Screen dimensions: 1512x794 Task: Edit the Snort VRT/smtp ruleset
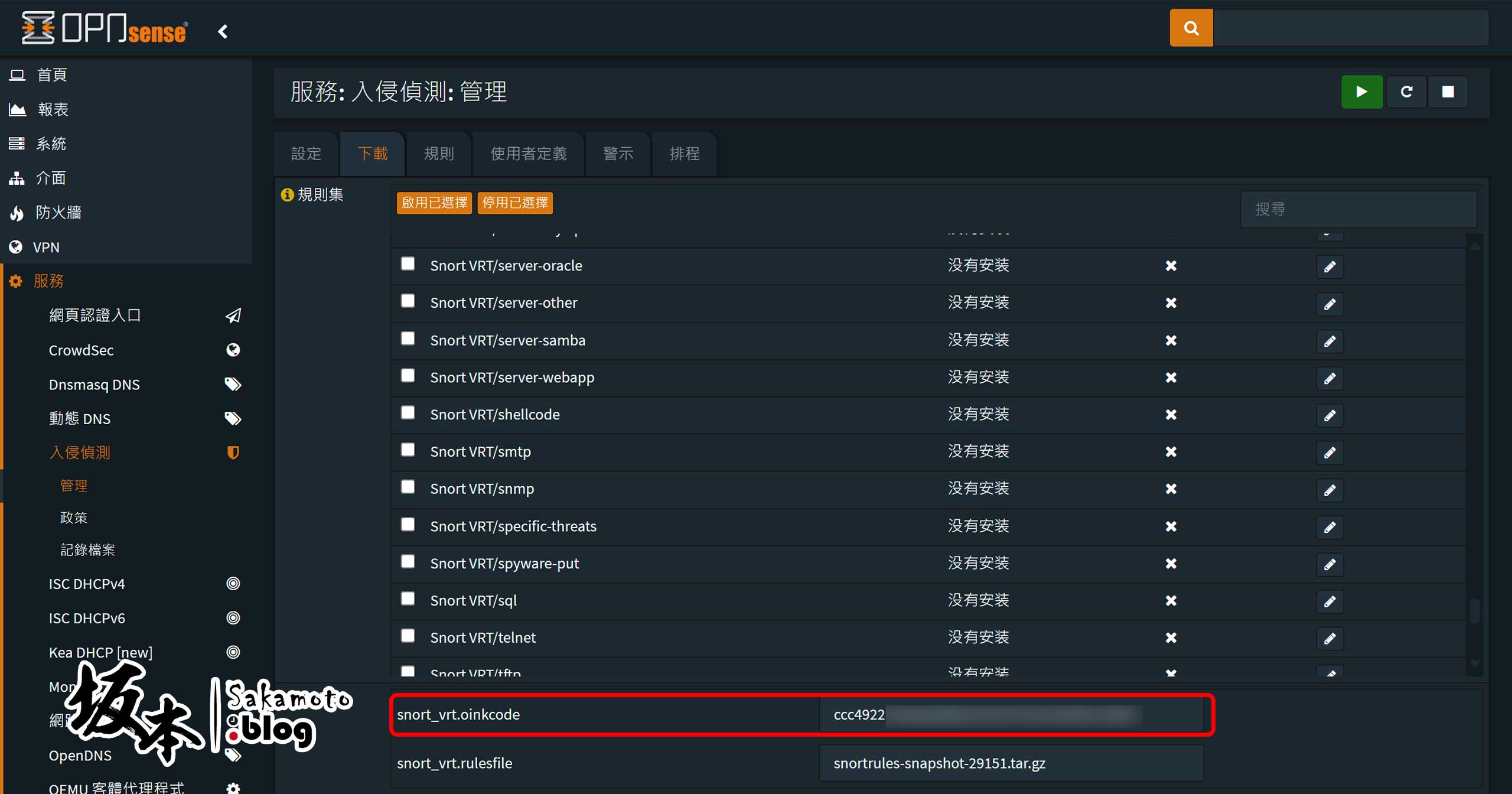(1329, 453)
